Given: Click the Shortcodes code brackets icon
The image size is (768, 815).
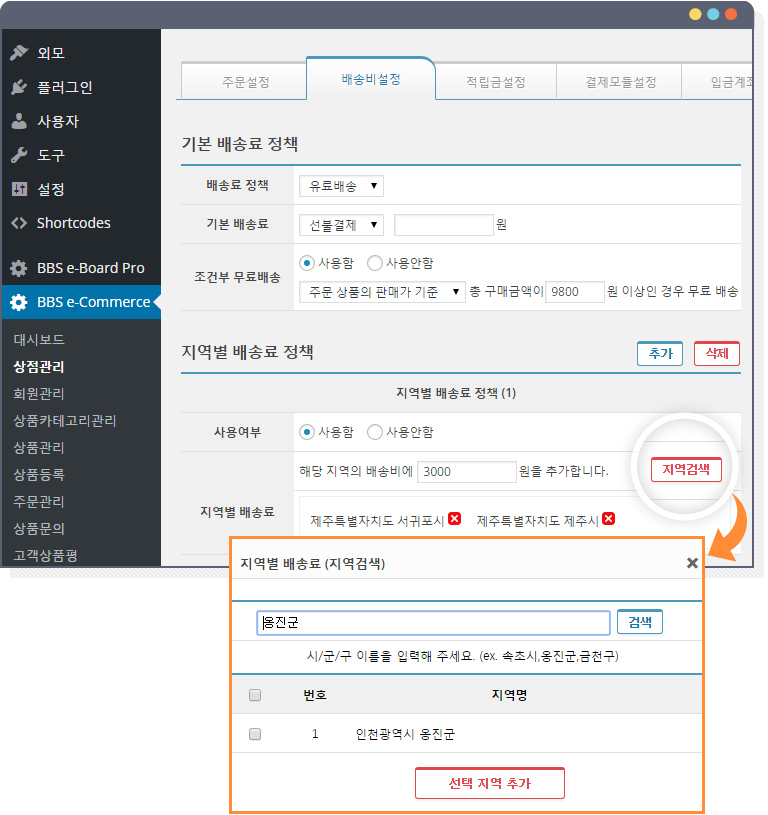Looking at the screenshot, I should click(x=19, y=223).
